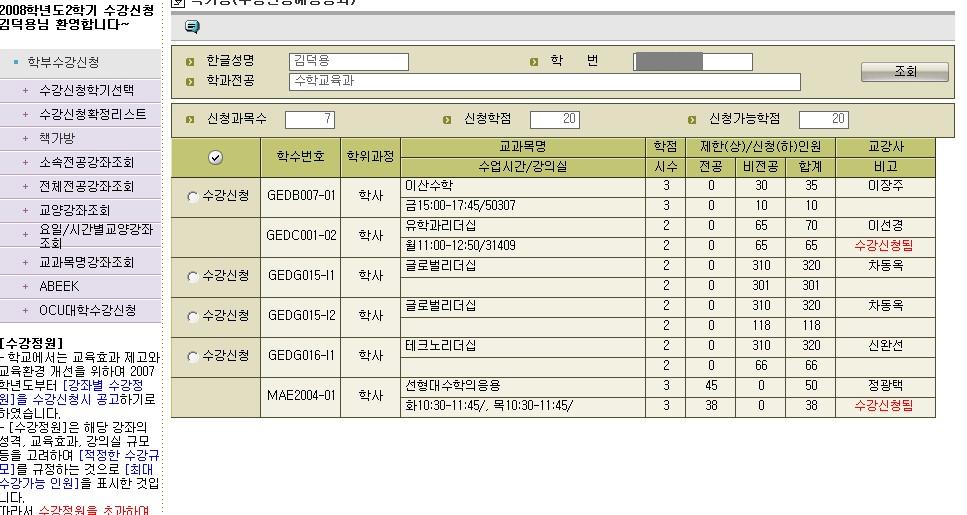Screen dimensions: 967x515
Task: Open 전체전공강좌조회 sidebar menu
Action: 86,186
